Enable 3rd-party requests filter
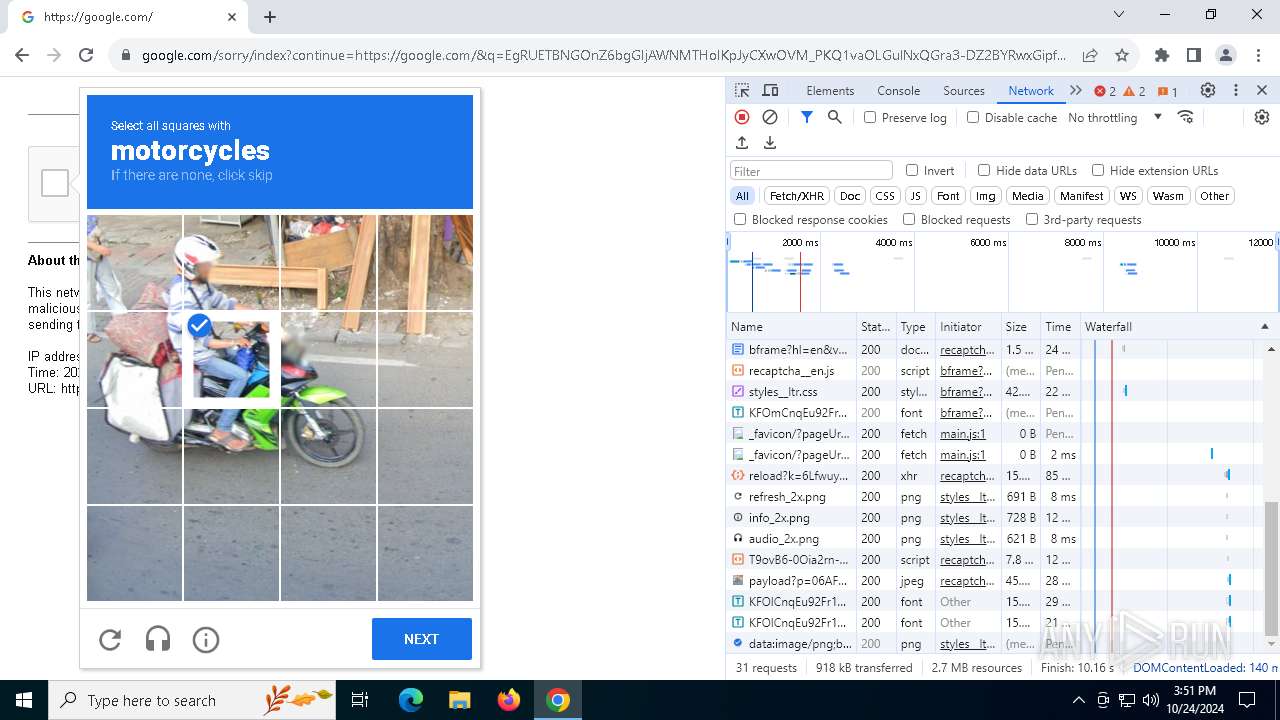The image size is (1280, 720). pyautogui.click(x=1032, y=219)
